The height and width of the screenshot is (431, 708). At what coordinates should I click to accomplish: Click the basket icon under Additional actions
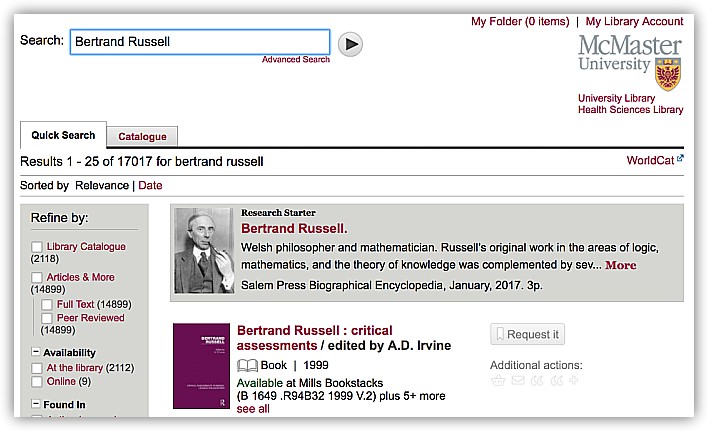498,380
